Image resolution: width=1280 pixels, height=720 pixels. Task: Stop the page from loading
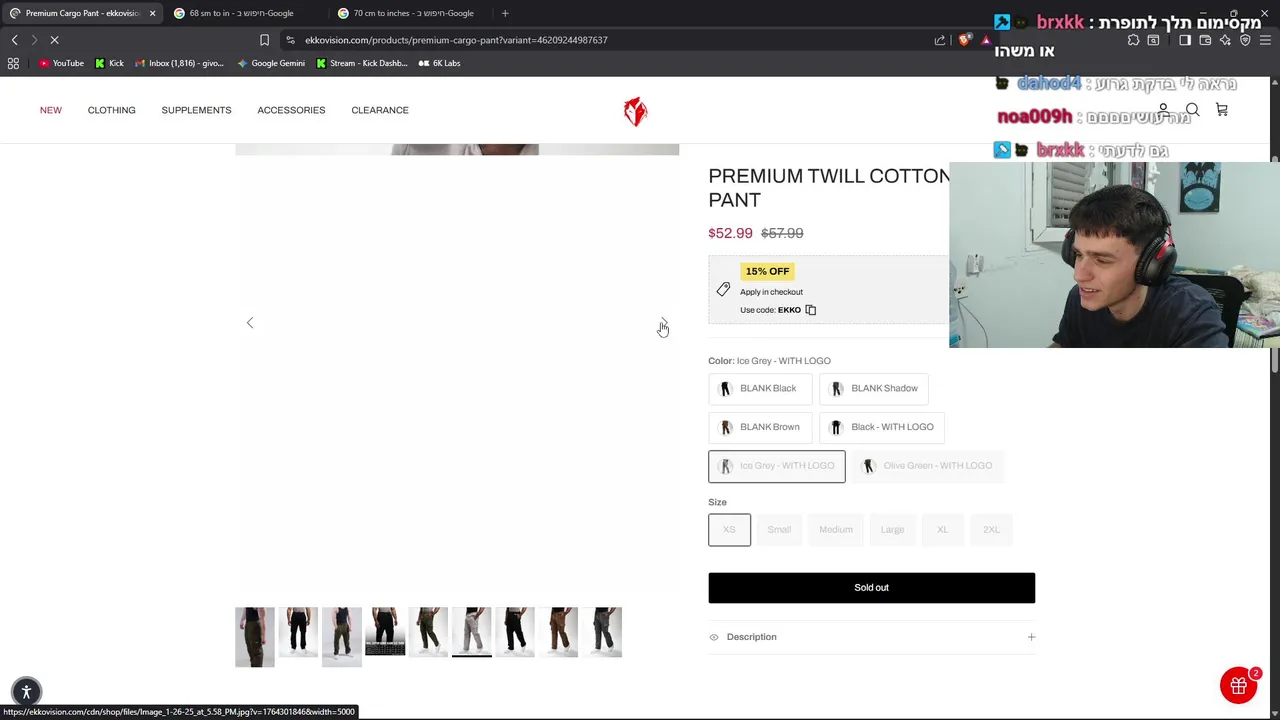pos(54,40)
